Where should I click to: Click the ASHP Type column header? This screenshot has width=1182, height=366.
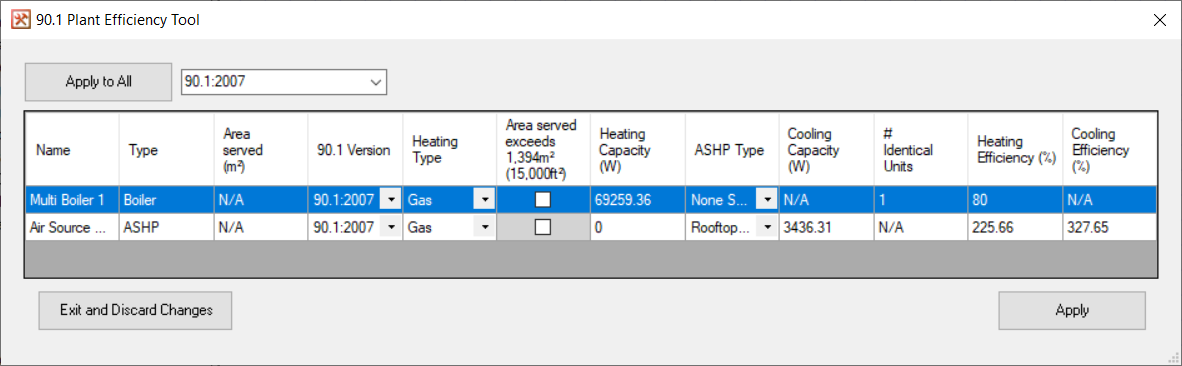coord(732,150)
